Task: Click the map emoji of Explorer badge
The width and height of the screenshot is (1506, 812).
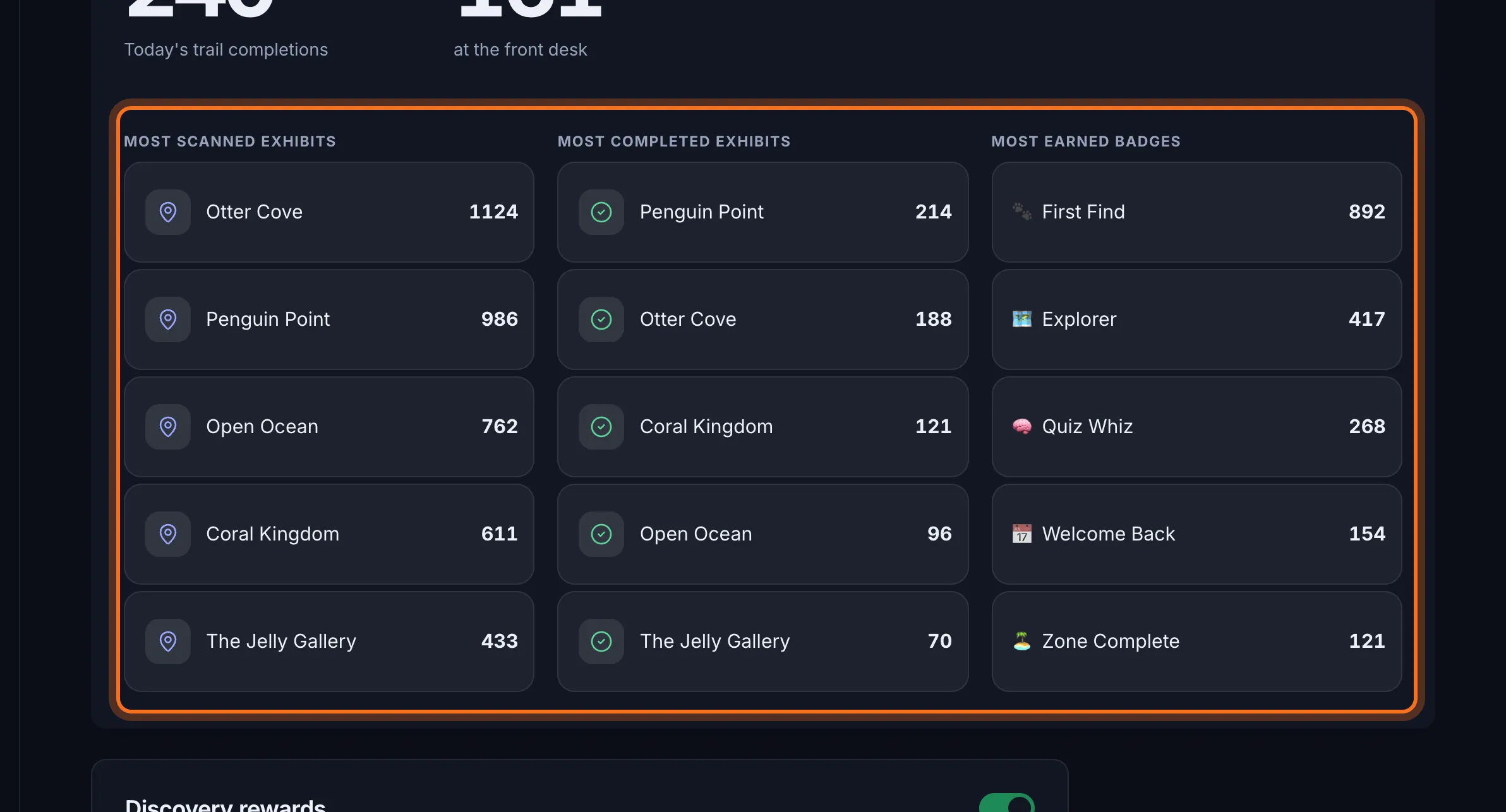Action: click(x=1021, y=319)
